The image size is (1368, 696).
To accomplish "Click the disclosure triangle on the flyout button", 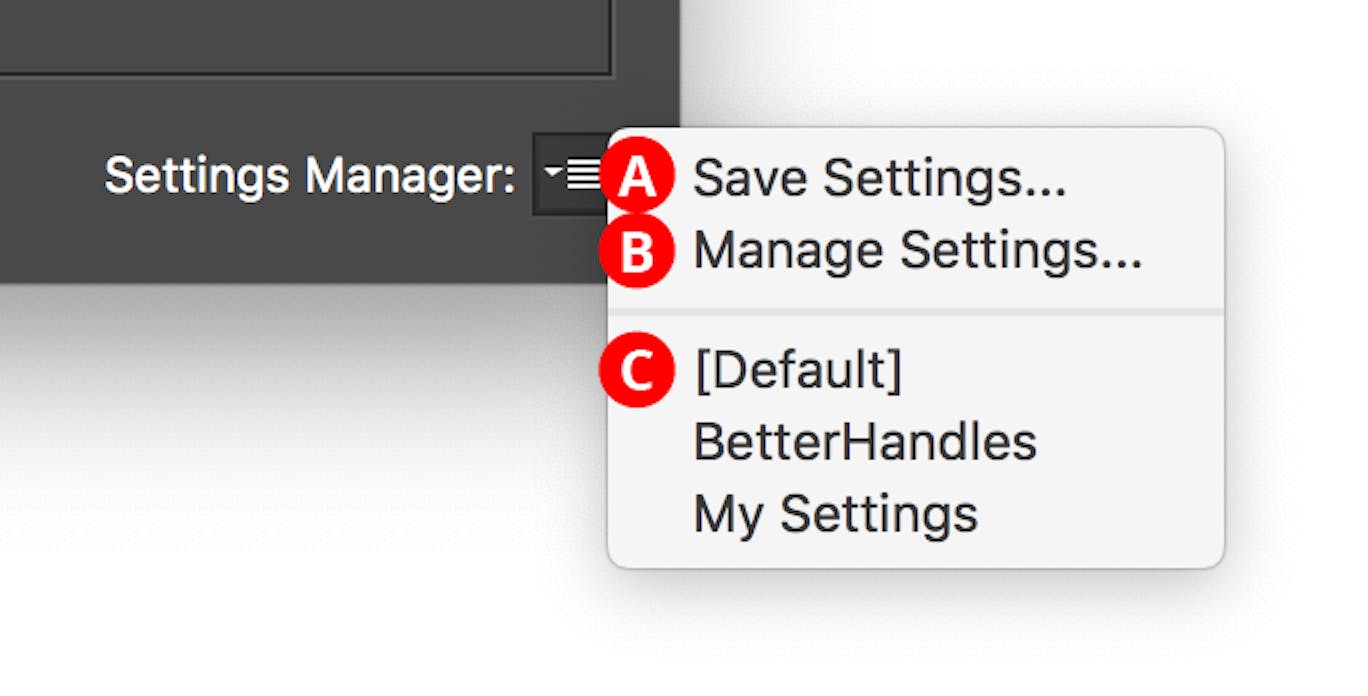I will click(552, 170).
